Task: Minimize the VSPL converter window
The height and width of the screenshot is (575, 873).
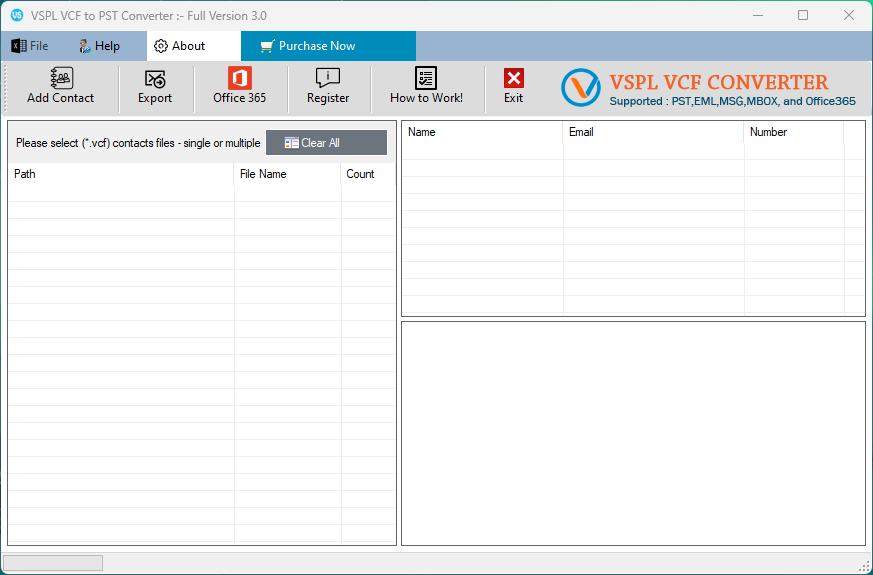Action: 758,15
